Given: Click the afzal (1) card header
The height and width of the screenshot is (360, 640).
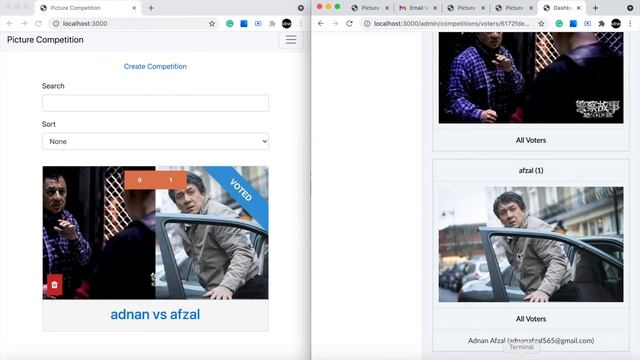Looking at the screenshot, I should [531, 170].
